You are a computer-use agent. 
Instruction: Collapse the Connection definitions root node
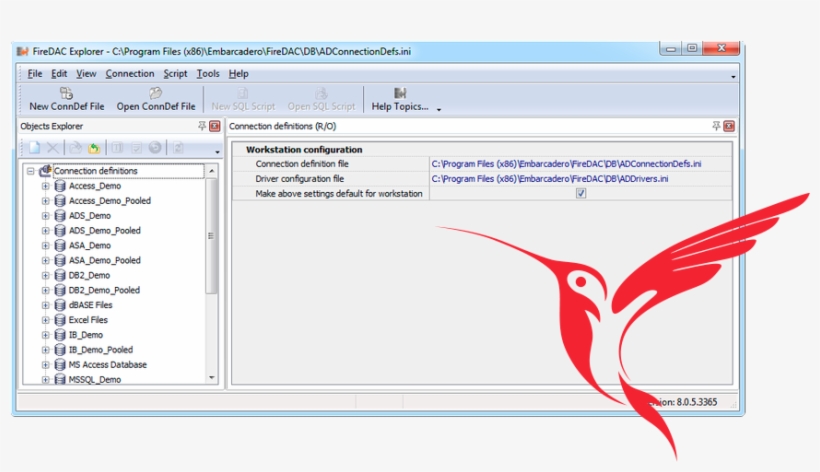tap(30, 171)
